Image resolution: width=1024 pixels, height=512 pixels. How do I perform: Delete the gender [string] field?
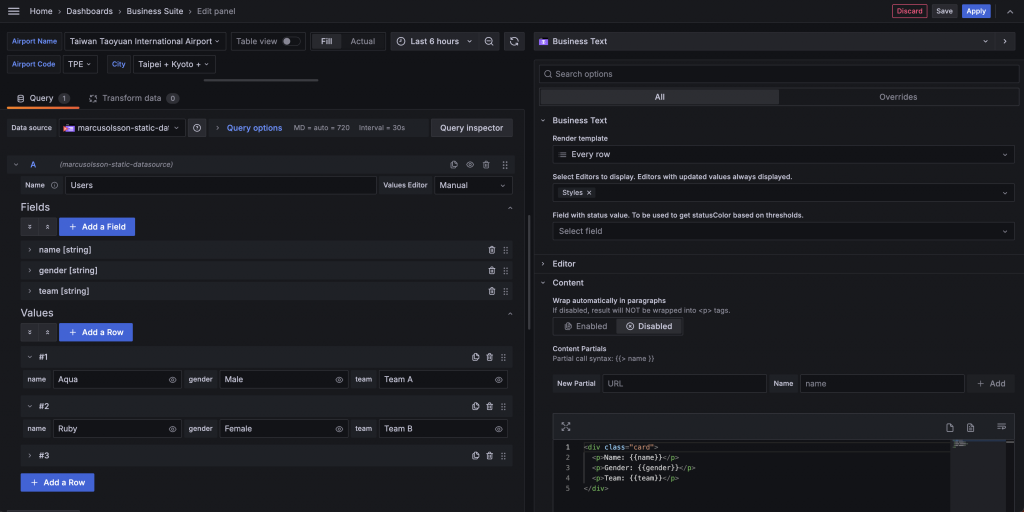491,270
